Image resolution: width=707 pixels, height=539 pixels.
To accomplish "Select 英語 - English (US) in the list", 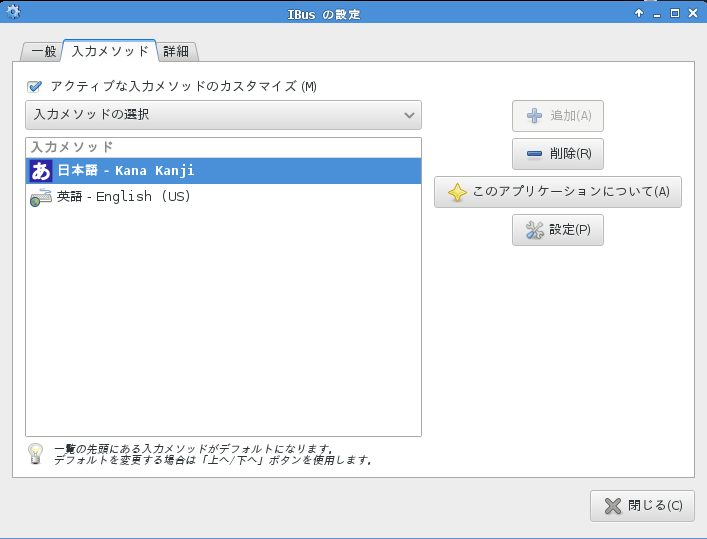I will point(124,197).
